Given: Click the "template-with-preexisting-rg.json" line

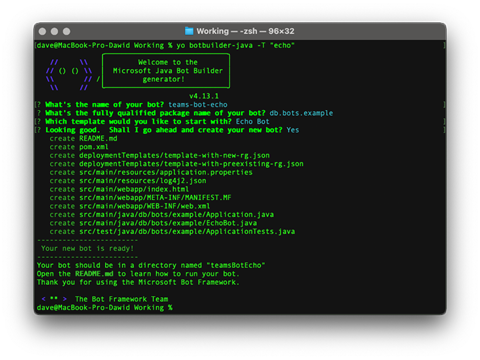Looking at the screenshot, I should pos(176,164).
